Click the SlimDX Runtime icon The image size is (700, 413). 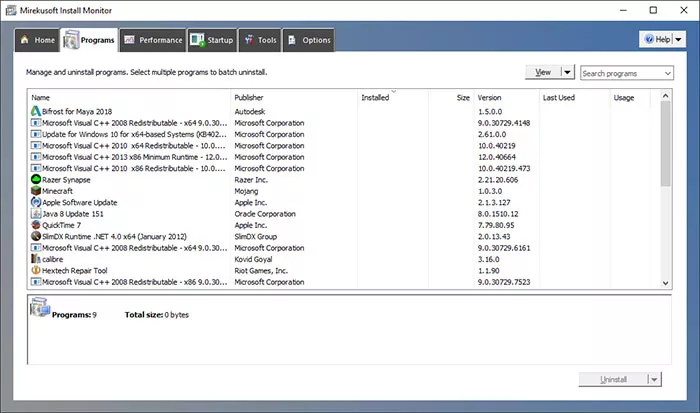36,236
